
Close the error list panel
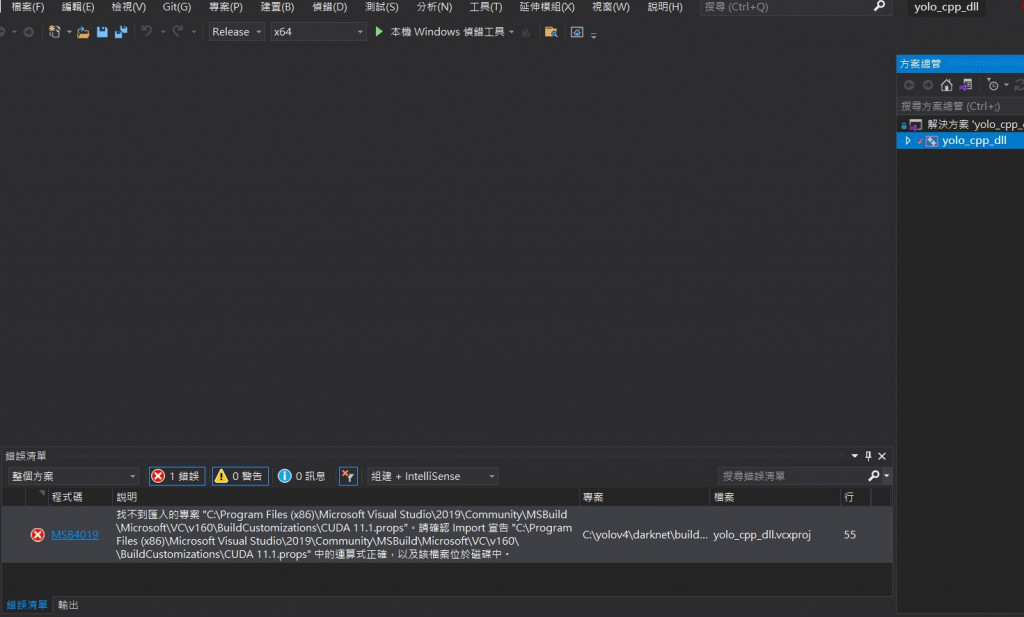pos(882,456)
